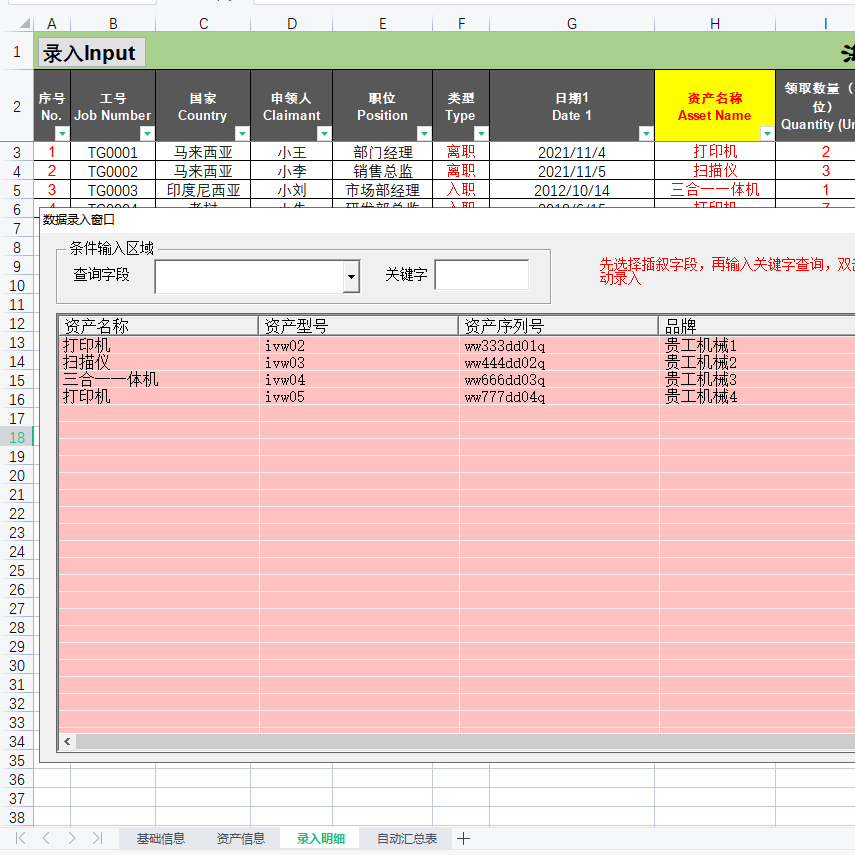Select cell 小李
This screenshot has width=855, height=855.
coord(292,171)
